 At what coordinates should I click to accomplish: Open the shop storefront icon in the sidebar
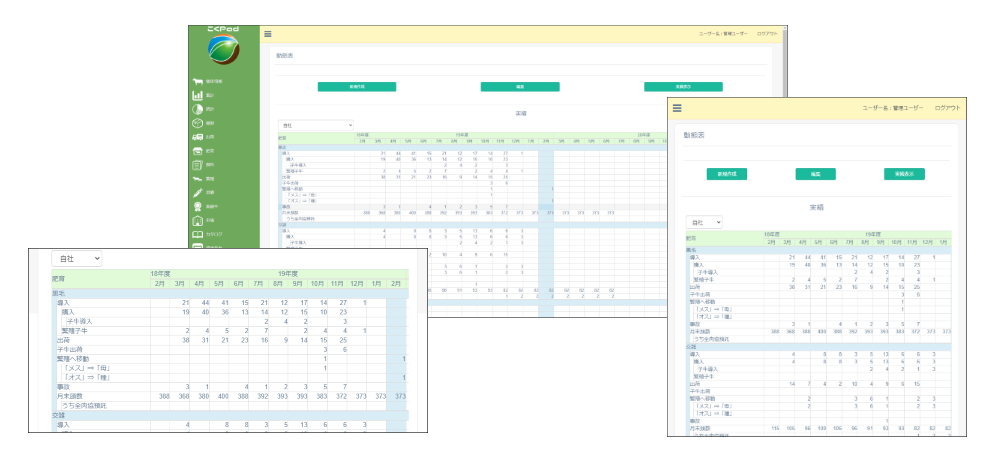pyautogui.click(x=197, y=151)
